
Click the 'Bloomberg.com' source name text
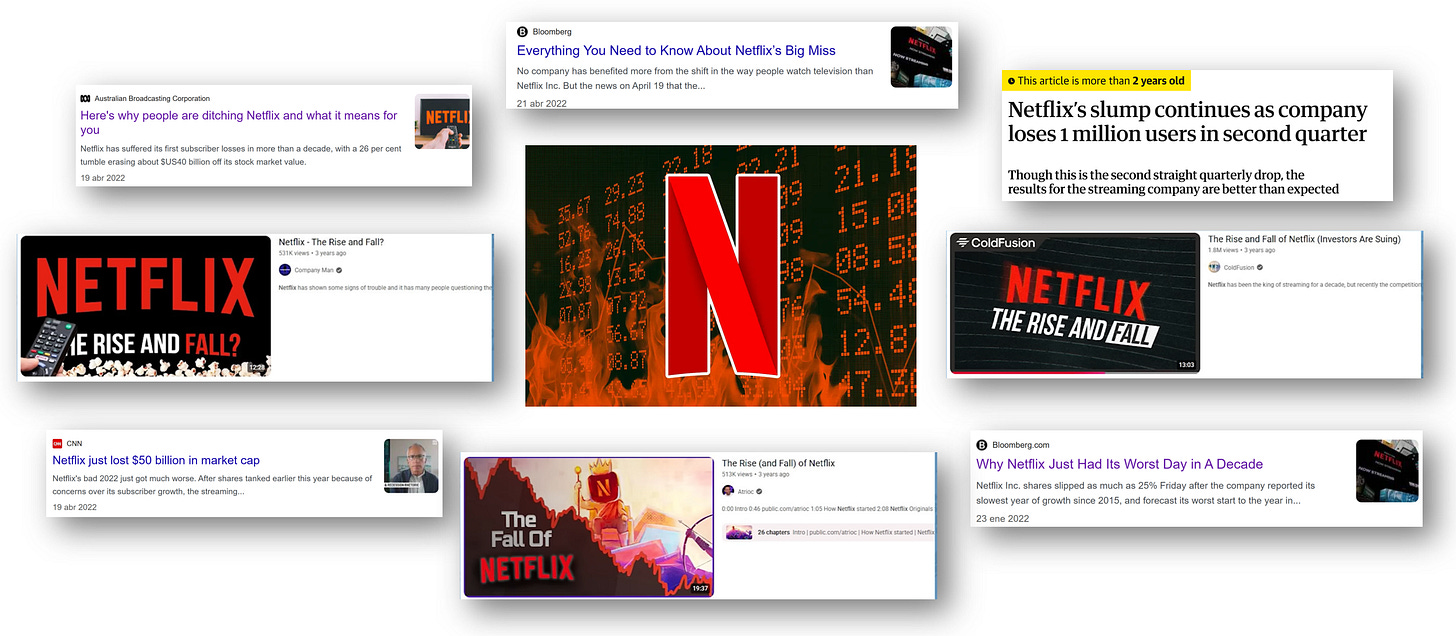pos(1020,445)
